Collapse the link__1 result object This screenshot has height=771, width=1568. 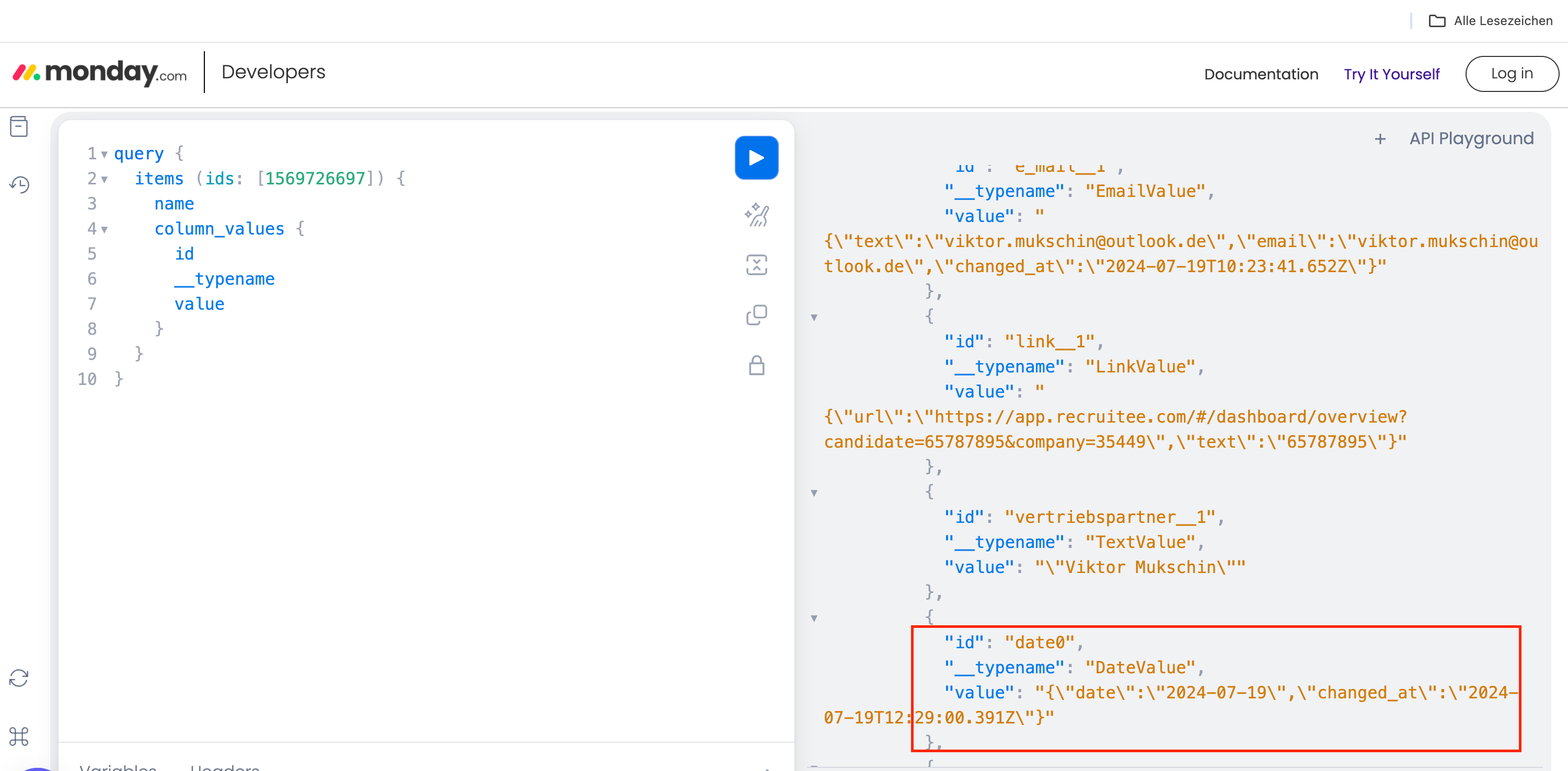(814, 317)
